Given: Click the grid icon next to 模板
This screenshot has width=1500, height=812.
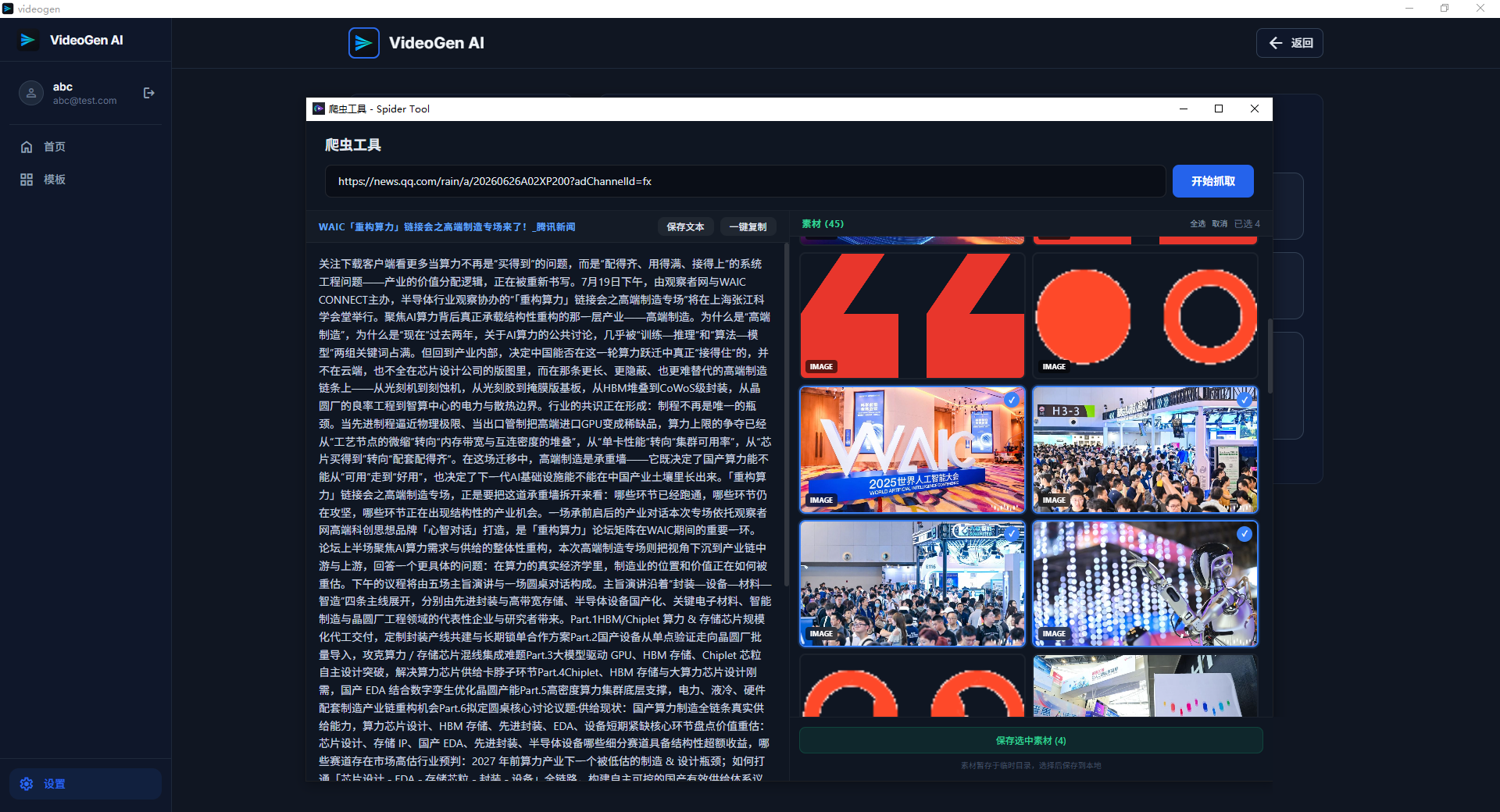Looking at the screenshot, I should pos(27,180).
